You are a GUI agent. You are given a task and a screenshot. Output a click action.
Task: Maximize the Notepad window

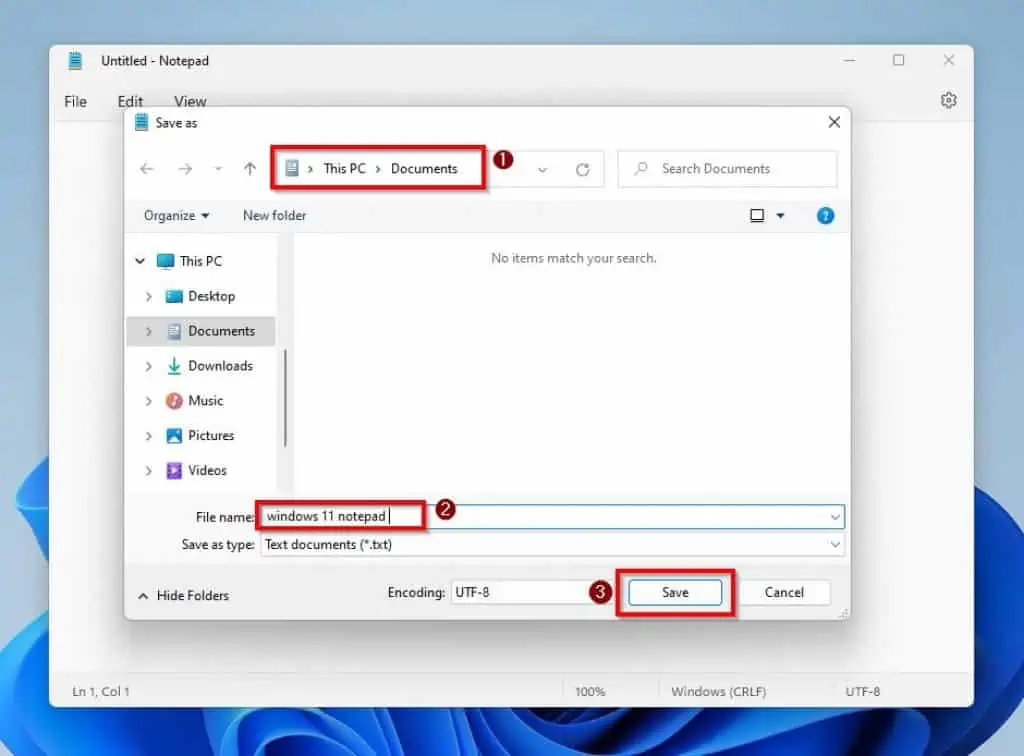click(x=899, y=60)
